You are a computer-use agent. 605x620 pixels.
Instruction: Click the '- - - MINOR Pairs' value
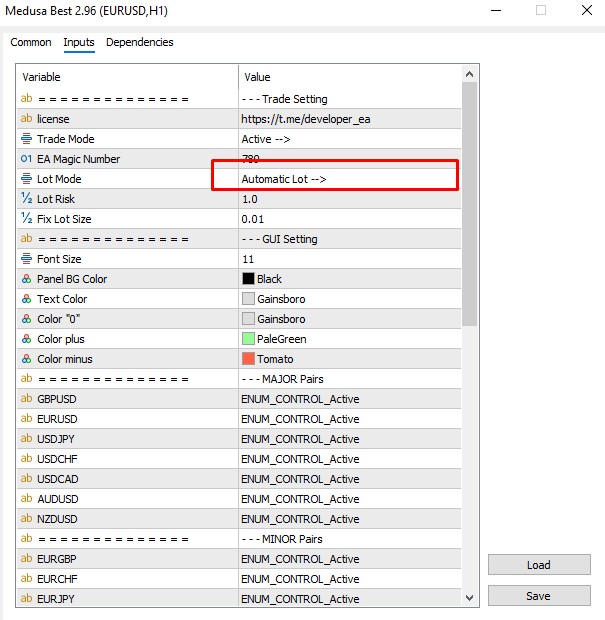coord(350,539)
